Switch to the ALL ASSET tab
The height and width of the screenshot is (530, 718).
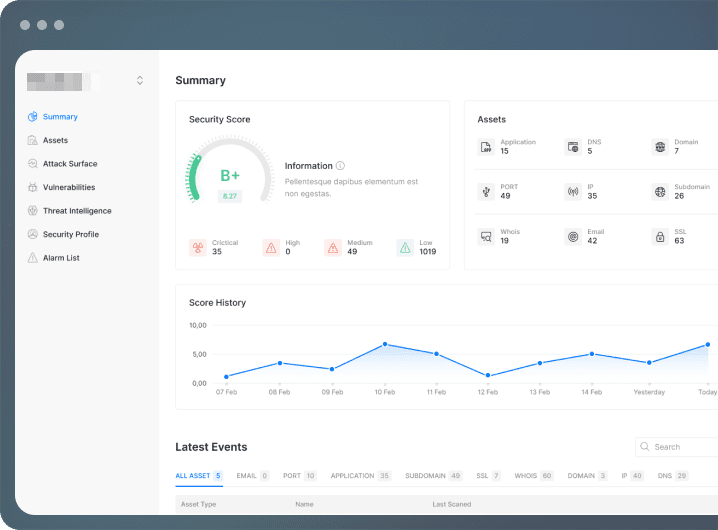tap(199, 476)
